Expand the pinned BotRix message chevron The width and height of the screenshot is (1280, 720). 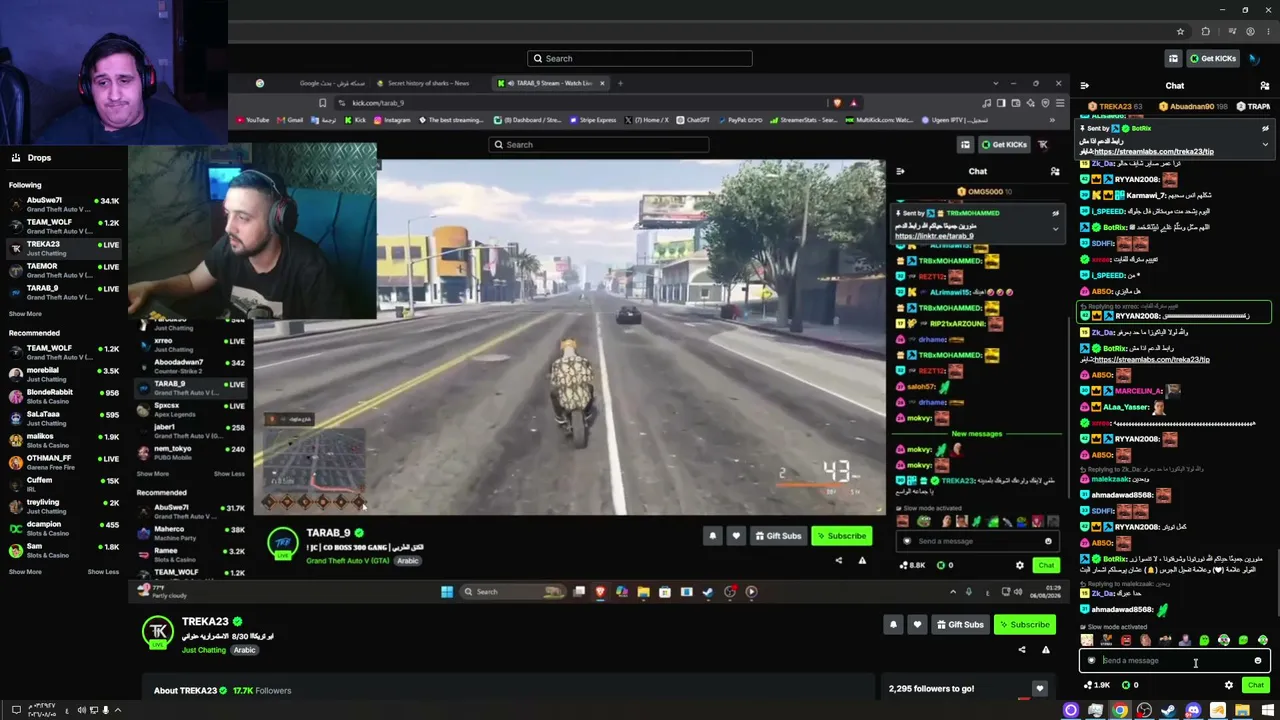(x=1265, y=144)
